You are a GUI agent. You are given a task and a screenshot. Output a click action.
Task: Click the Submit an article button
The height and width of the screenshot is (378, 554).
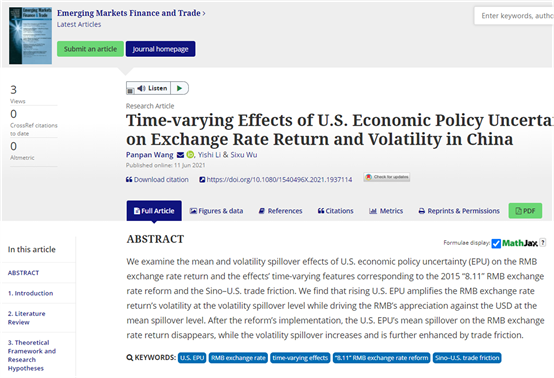point(90,49)
